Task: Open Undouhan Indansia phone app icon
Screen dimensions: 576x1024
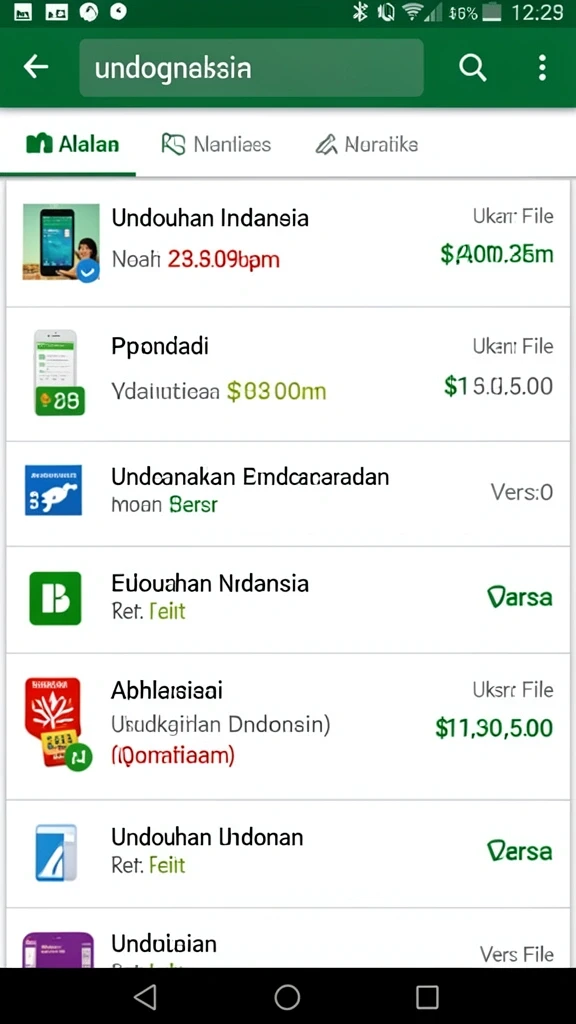Action: 61,242
